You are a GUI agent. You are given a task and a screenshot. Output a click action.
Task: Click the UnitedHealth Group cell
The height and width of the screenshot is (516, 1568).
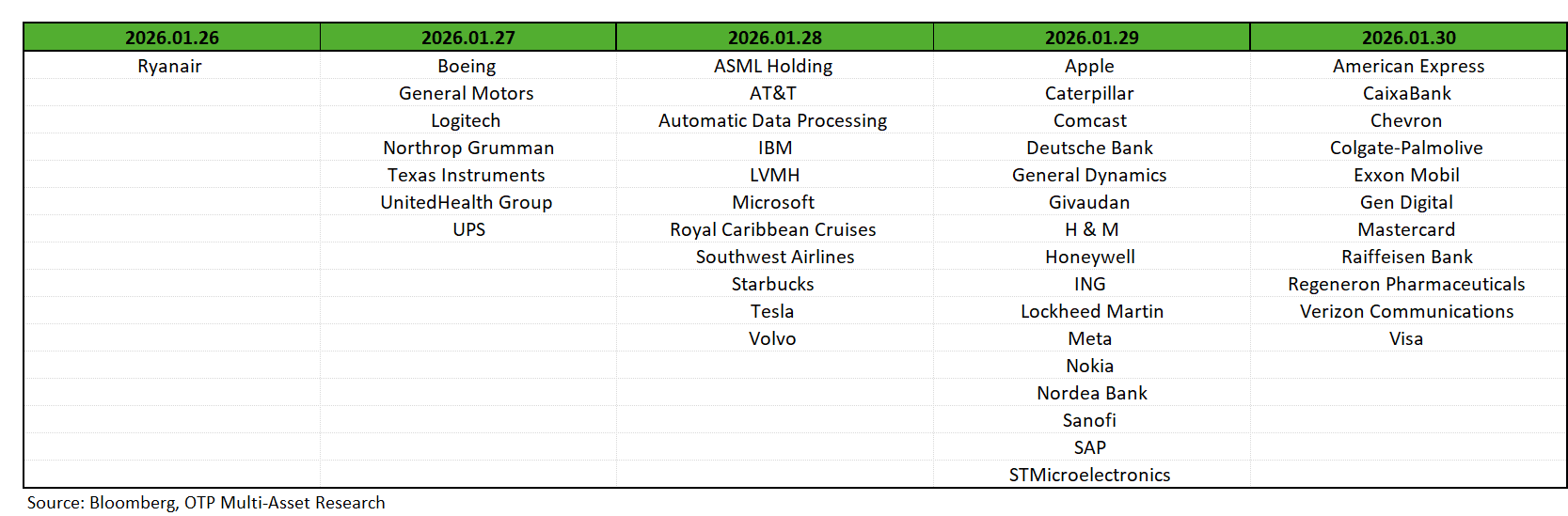(x=467, y=202)
